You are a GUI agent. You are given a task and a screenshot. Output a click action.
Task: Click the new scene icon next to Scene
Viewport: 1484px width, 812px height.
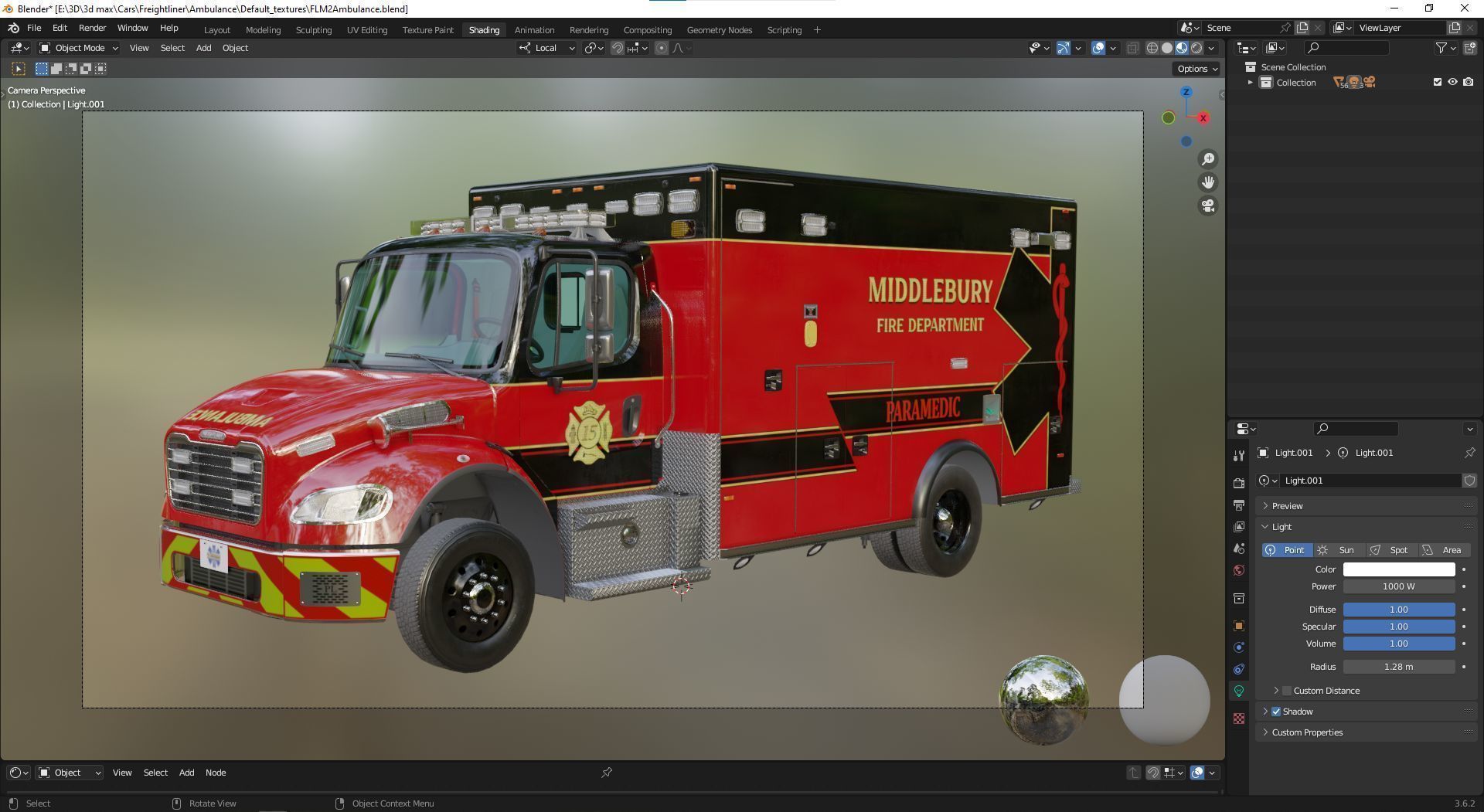(x=1302, y=28)
